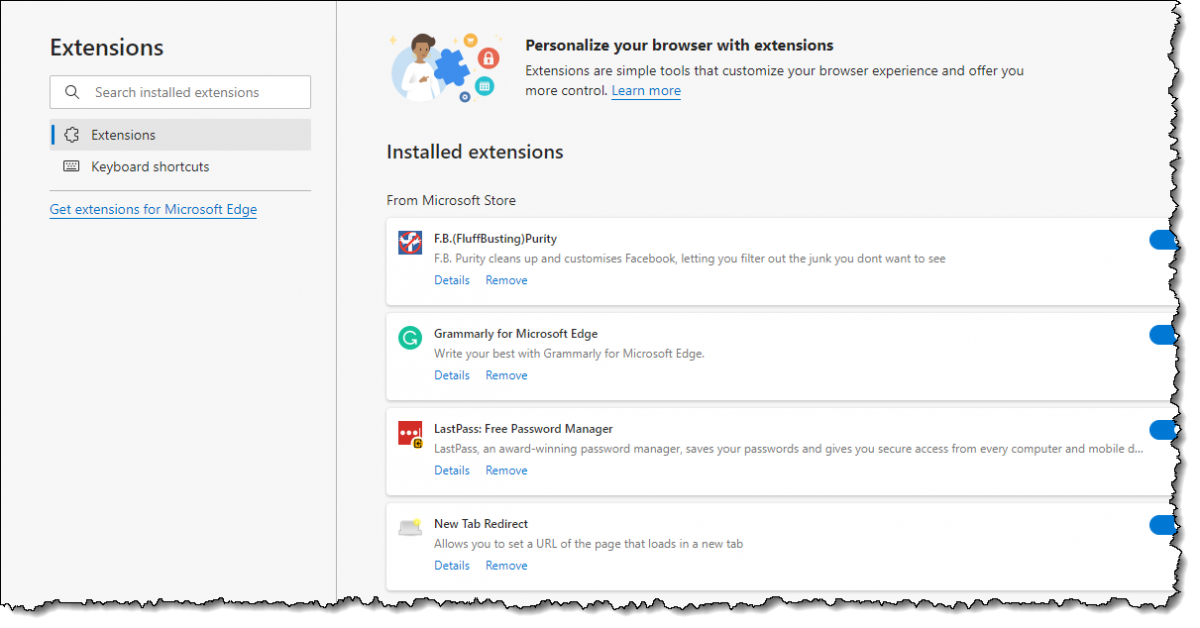
Task: Click the keyboard icon in the sidebar
Action: pos(71,167)
